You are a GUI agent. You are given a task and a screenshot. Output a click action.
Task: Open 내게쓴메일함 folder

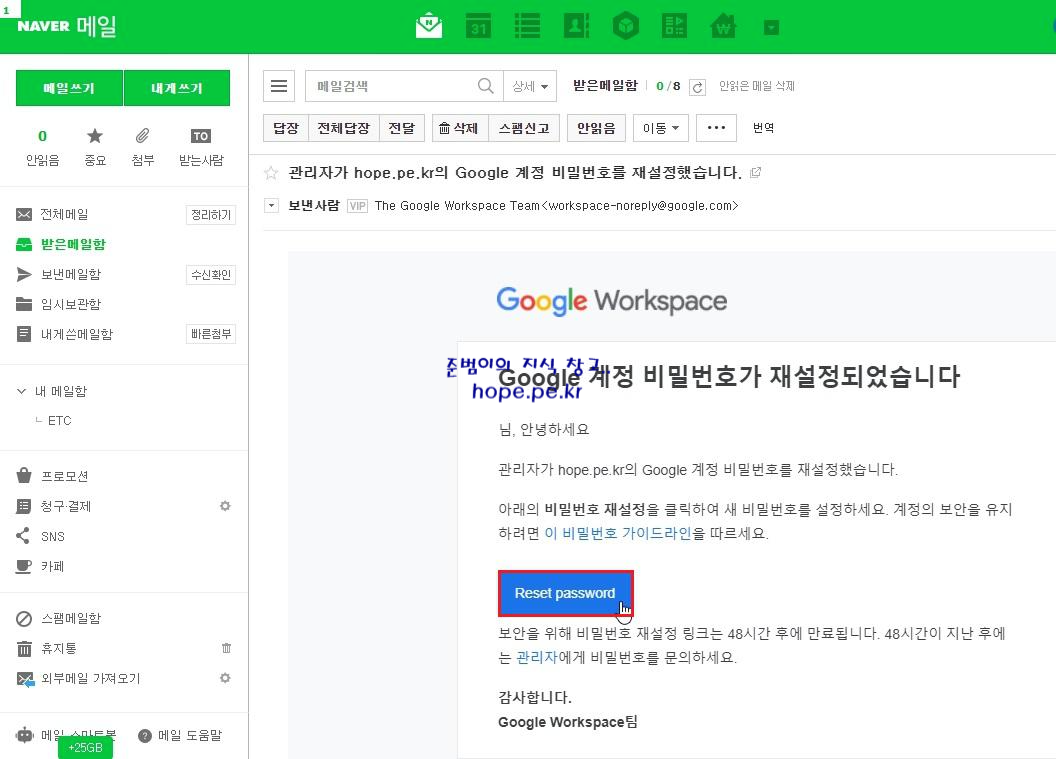pyautogui.click(x=77, y=334)
